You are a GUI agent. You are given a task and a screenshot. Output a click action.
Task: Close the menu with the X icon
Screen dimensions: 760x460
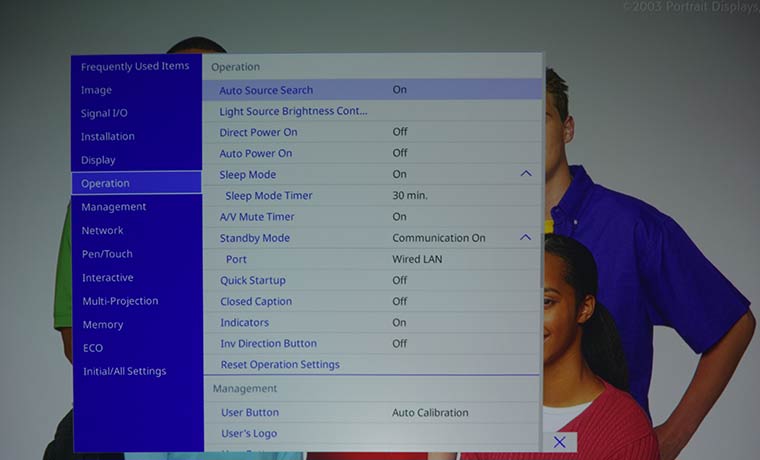tap(559, 442)
